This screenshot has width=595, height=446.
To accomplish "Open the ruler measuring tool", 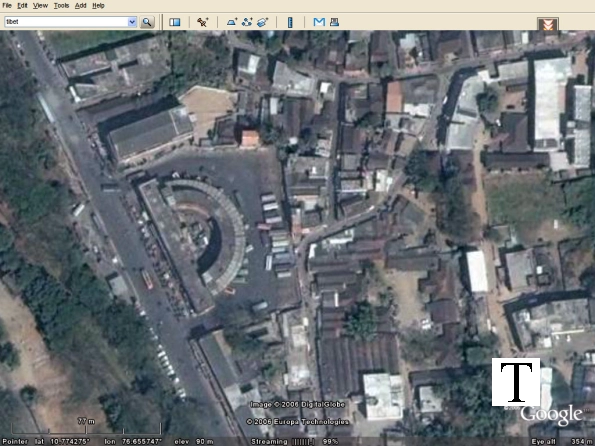I will (x=290, y=22).
